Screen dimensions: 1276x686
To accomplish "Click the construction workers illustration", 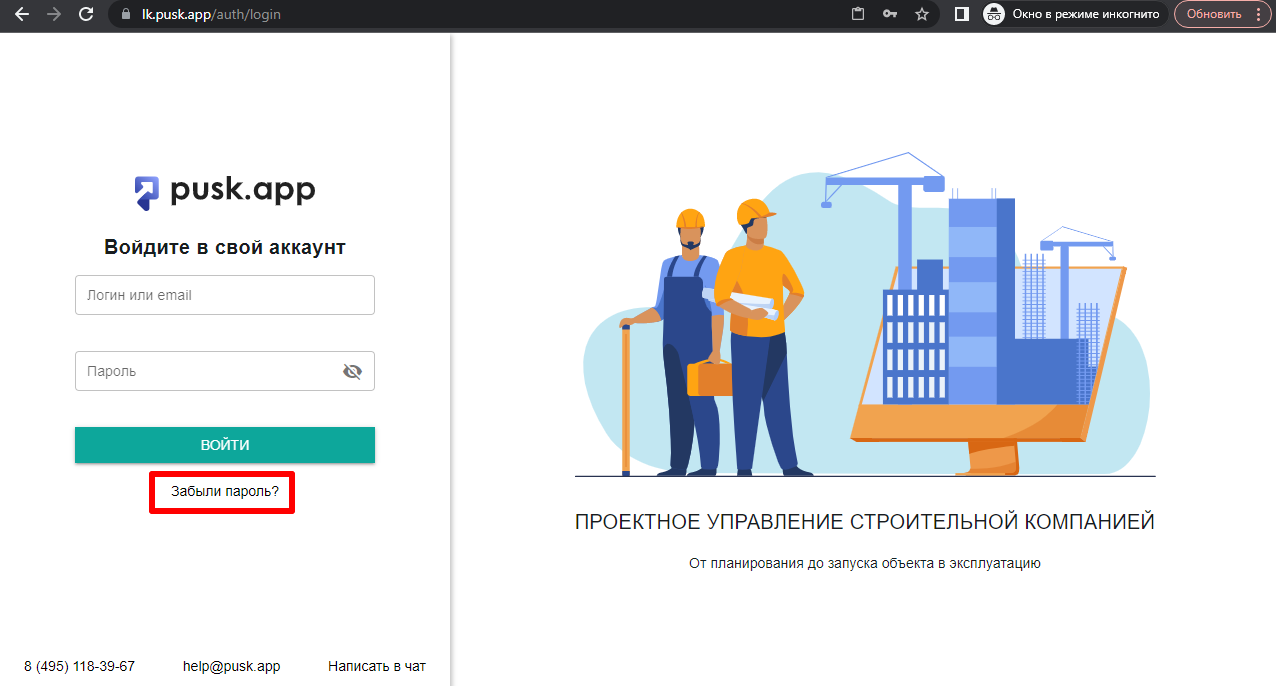I will coord(865,315).
